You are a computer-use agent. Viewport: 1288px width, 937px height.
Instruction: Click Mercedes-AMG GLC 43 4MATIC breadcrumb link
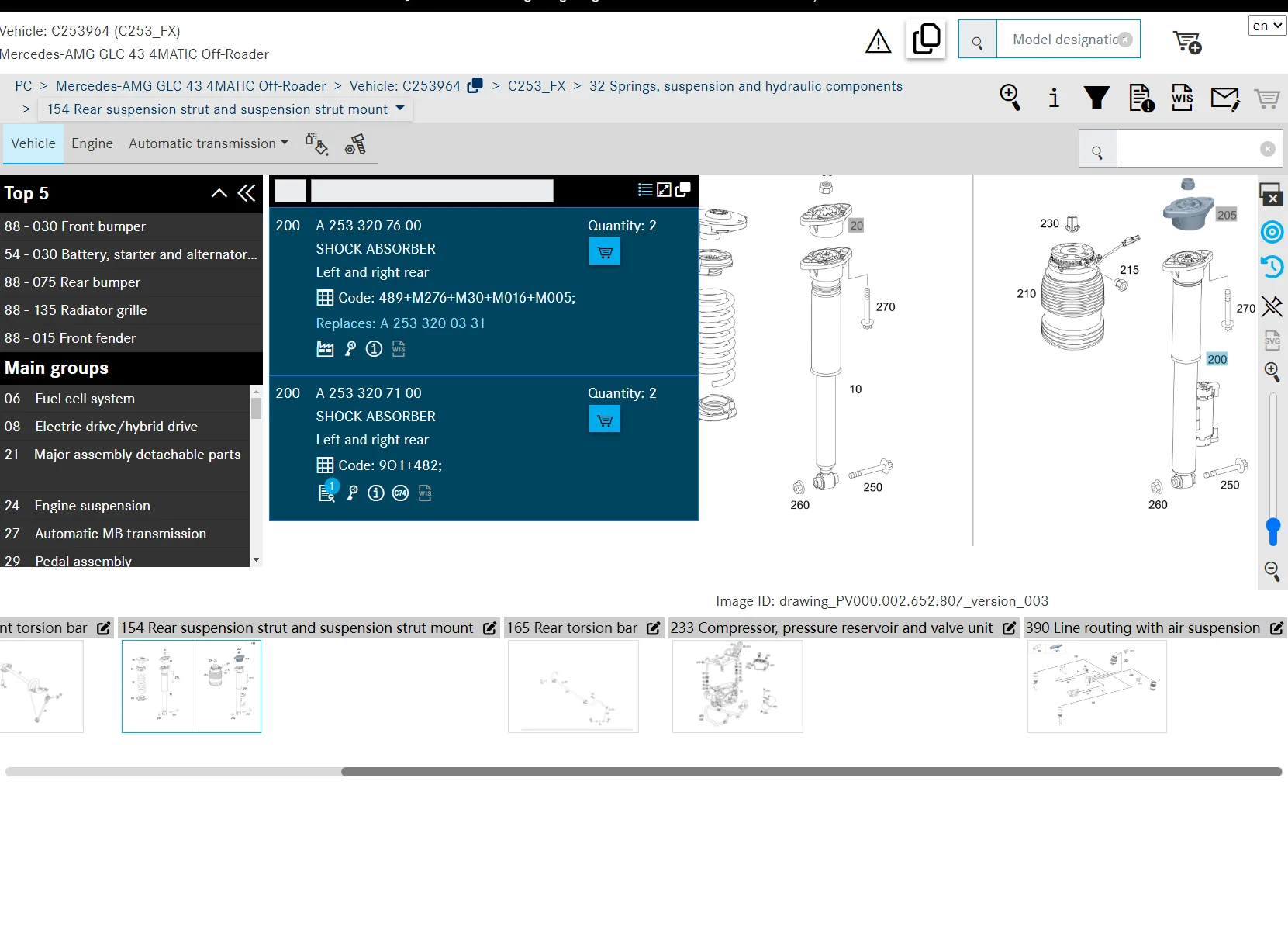tap(191, 86)
